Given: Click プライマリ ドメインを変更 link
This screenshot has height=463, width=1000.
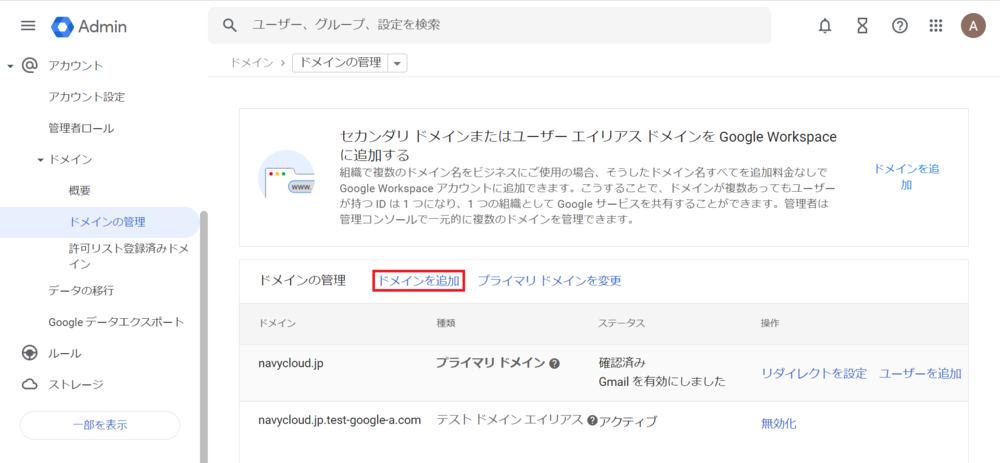Looking at the screenshot, I should [549, 281].
